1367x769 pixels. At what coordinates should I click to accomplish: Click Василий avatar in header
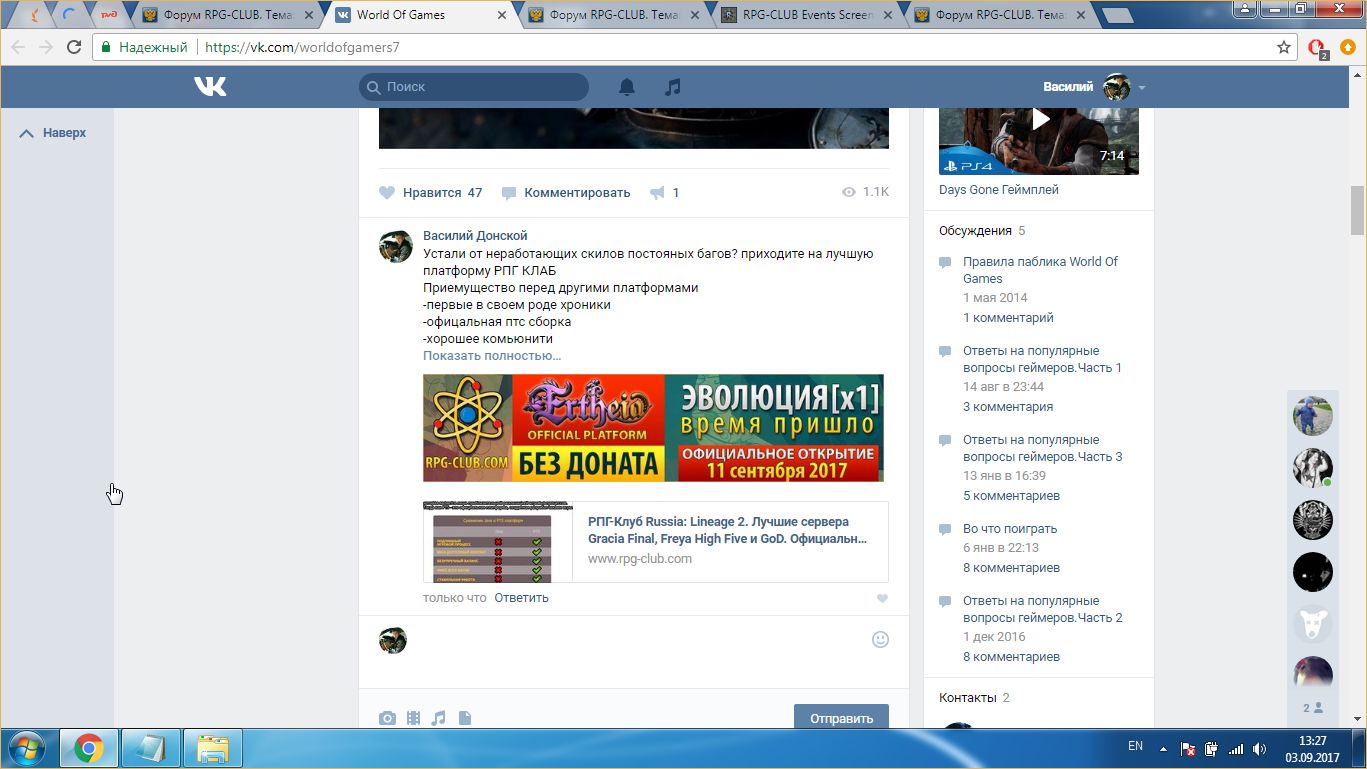pos(1116,87)
